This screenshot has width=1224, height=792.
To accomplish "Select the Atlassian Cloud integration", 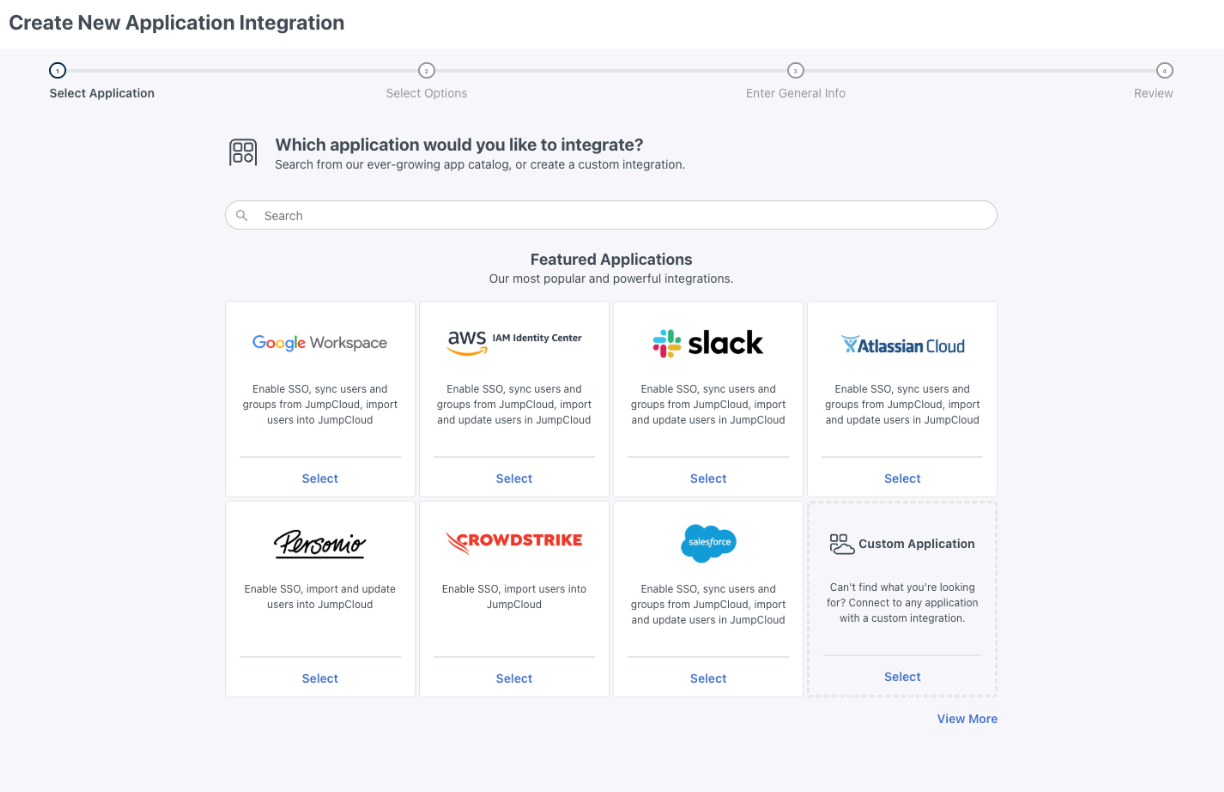I will coord(902,479).
